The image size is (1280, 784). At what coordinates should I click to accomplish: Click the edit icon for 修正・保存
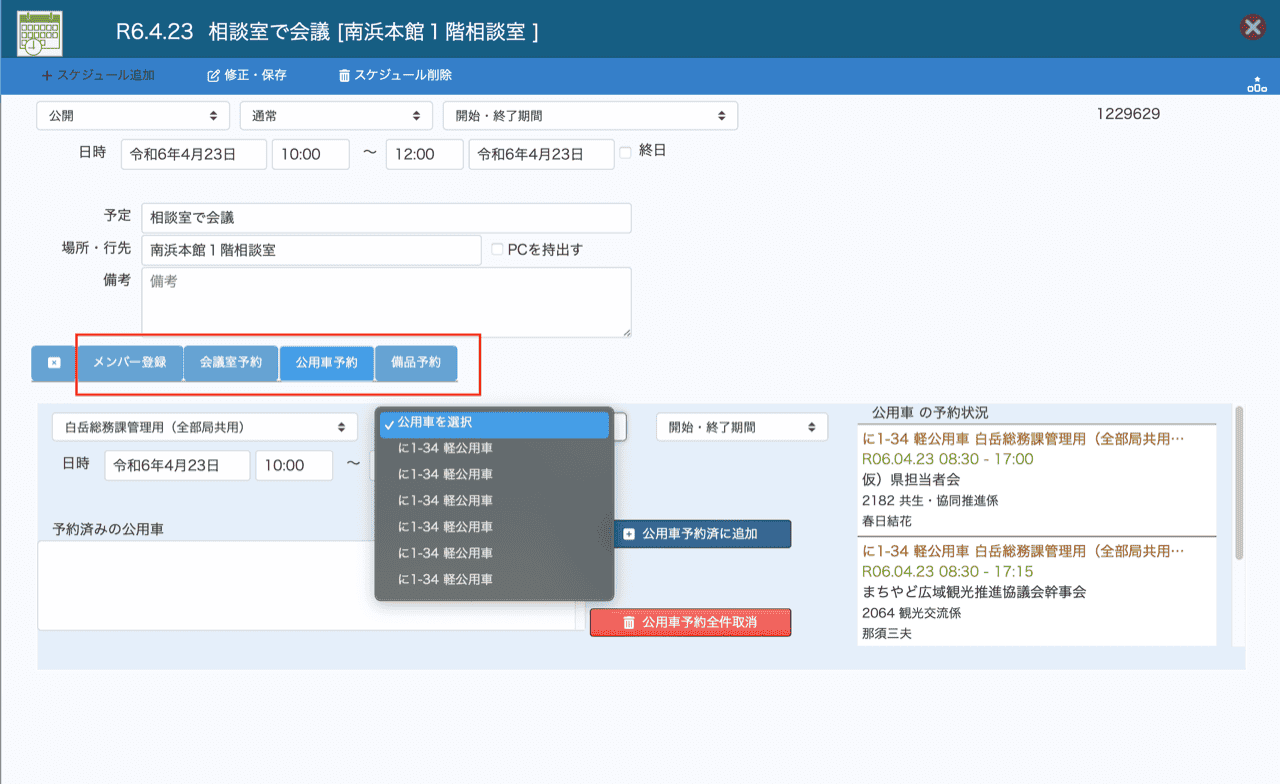click(x=212, y=76)
